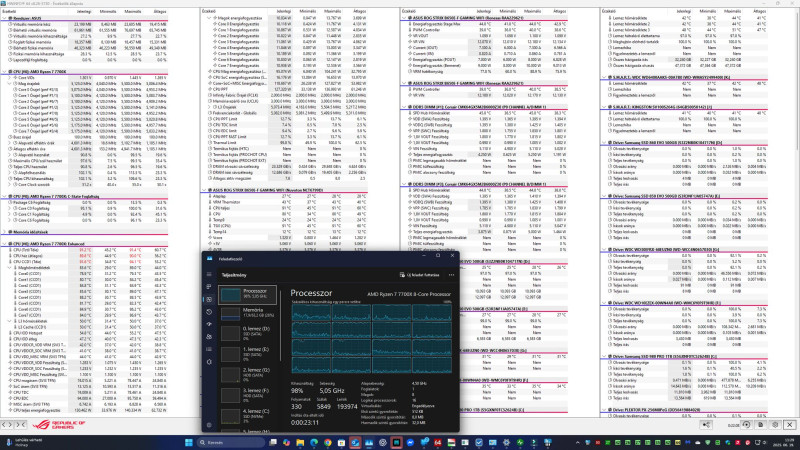Select 3. lemez (F:) disk item

248,394
